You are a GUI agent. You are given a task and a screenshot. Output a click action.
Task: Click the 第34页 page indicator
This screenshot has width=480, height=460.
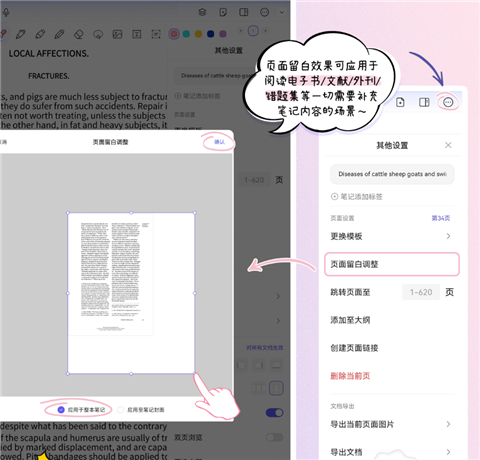click(441, 218)
